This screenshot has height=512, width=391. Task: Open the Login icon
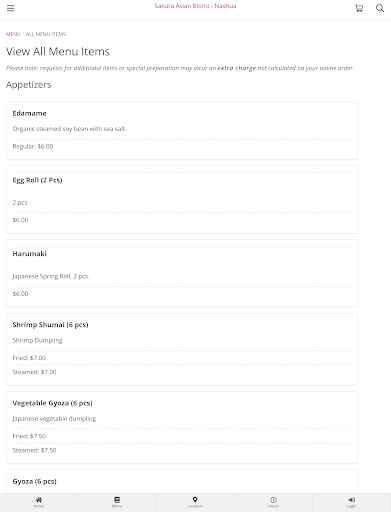click(352, 502)
